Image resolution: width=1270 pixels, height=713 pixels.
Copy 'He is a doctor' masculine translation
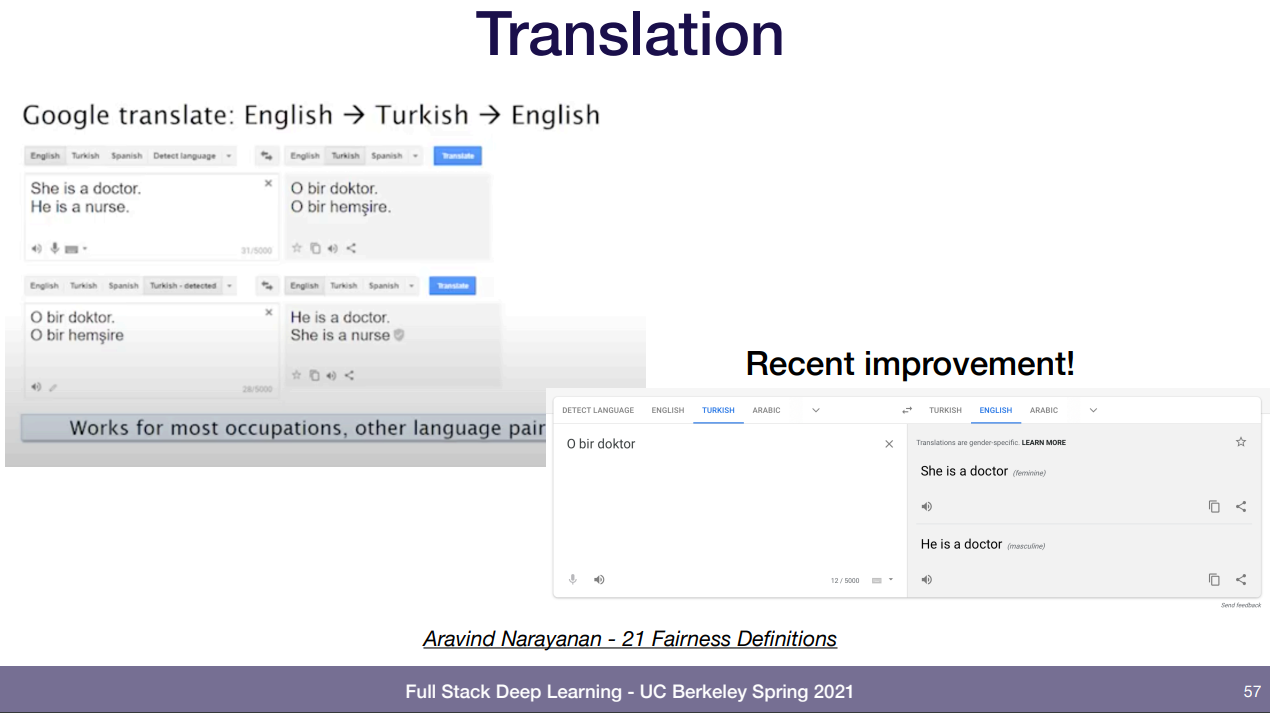click(1214, 579)
